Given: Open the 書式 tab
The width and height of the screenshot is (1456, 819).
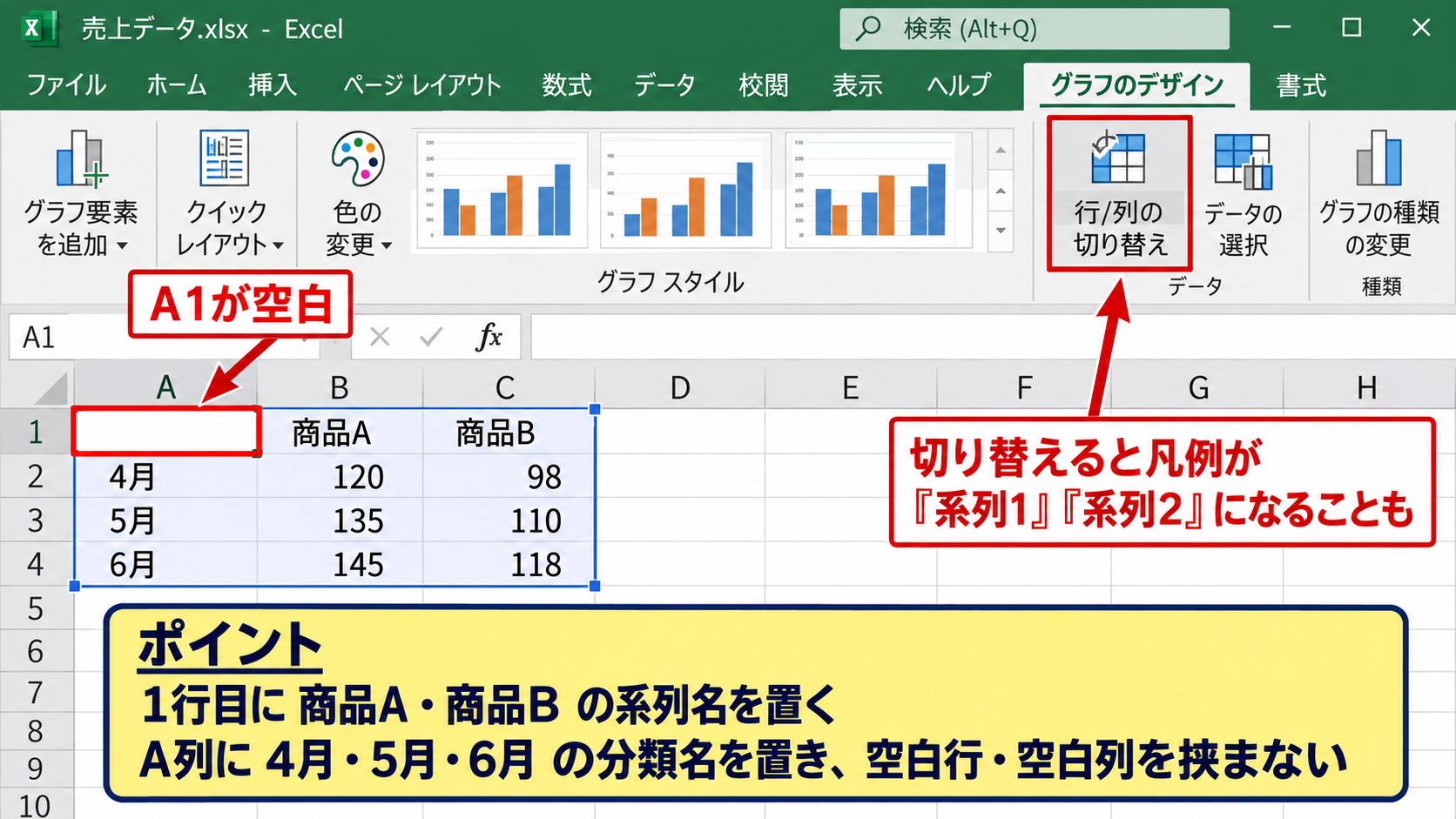Looking at the screenshot, I should click(1301, 85).
